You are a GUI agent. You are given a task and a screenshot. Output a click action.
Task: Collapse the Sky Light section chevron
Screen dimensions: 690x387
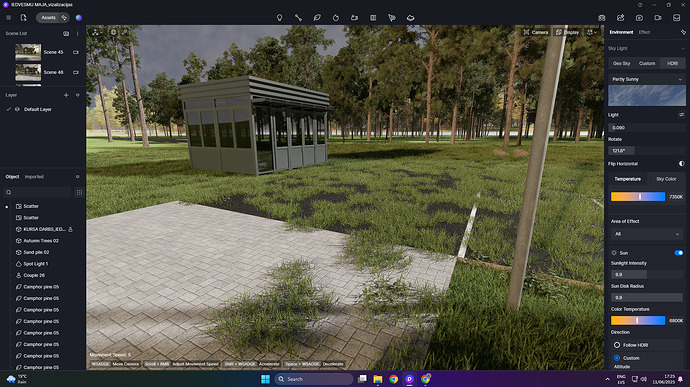(683, 48)
